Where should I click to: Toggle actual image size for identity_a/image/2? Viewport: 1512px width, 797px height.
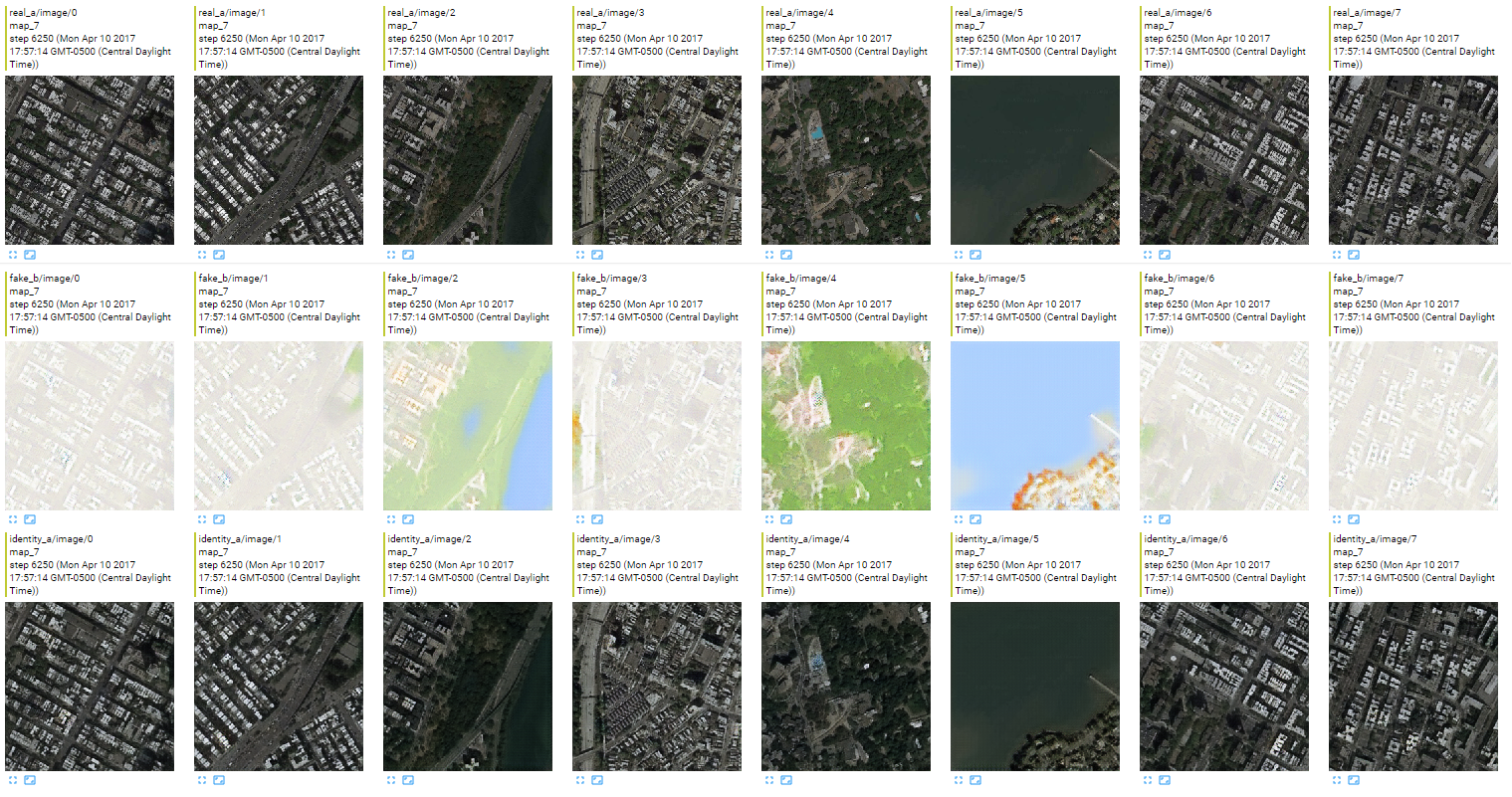point(407,780)
